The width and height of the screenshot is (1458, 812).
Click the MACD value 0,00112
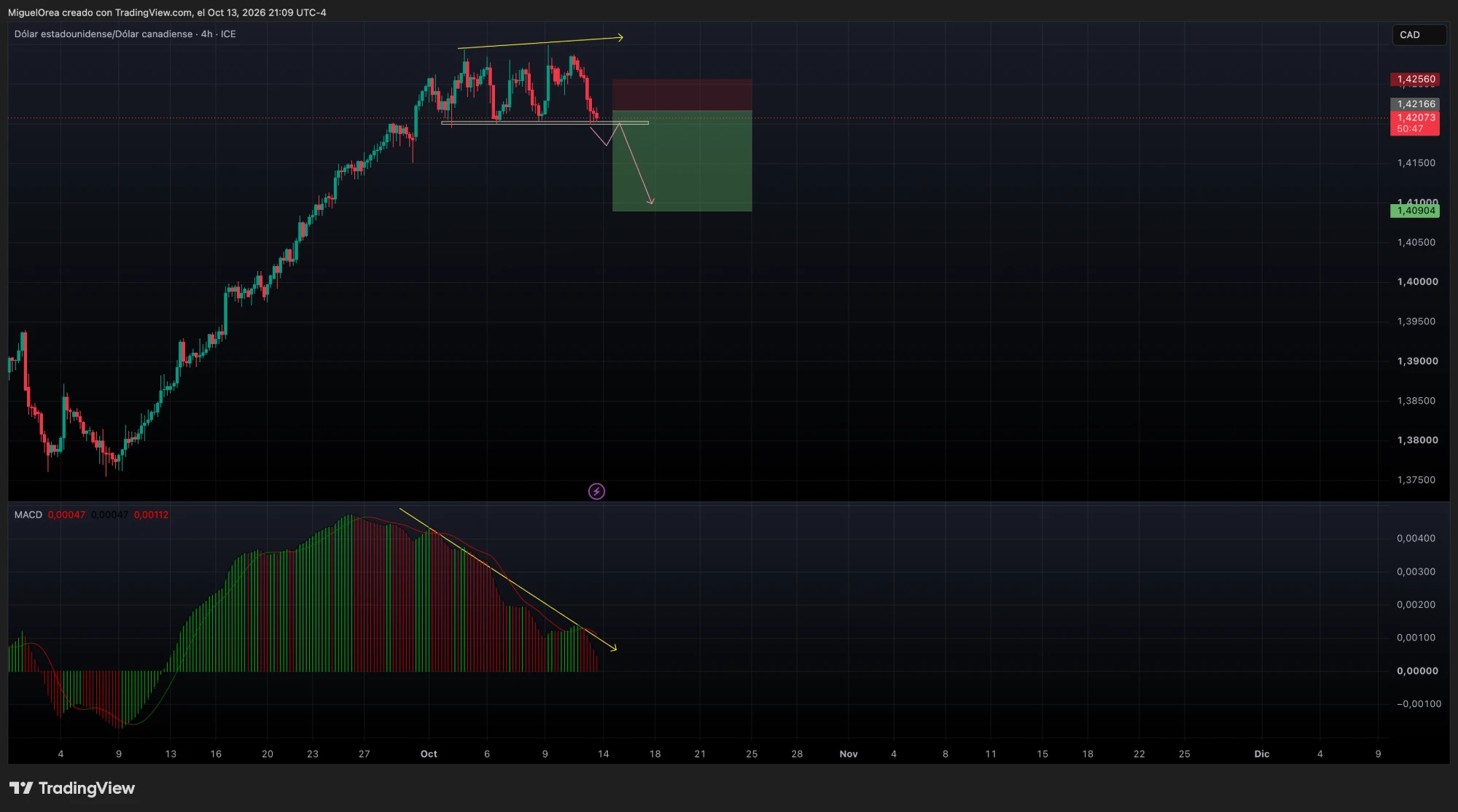point(151,515)
